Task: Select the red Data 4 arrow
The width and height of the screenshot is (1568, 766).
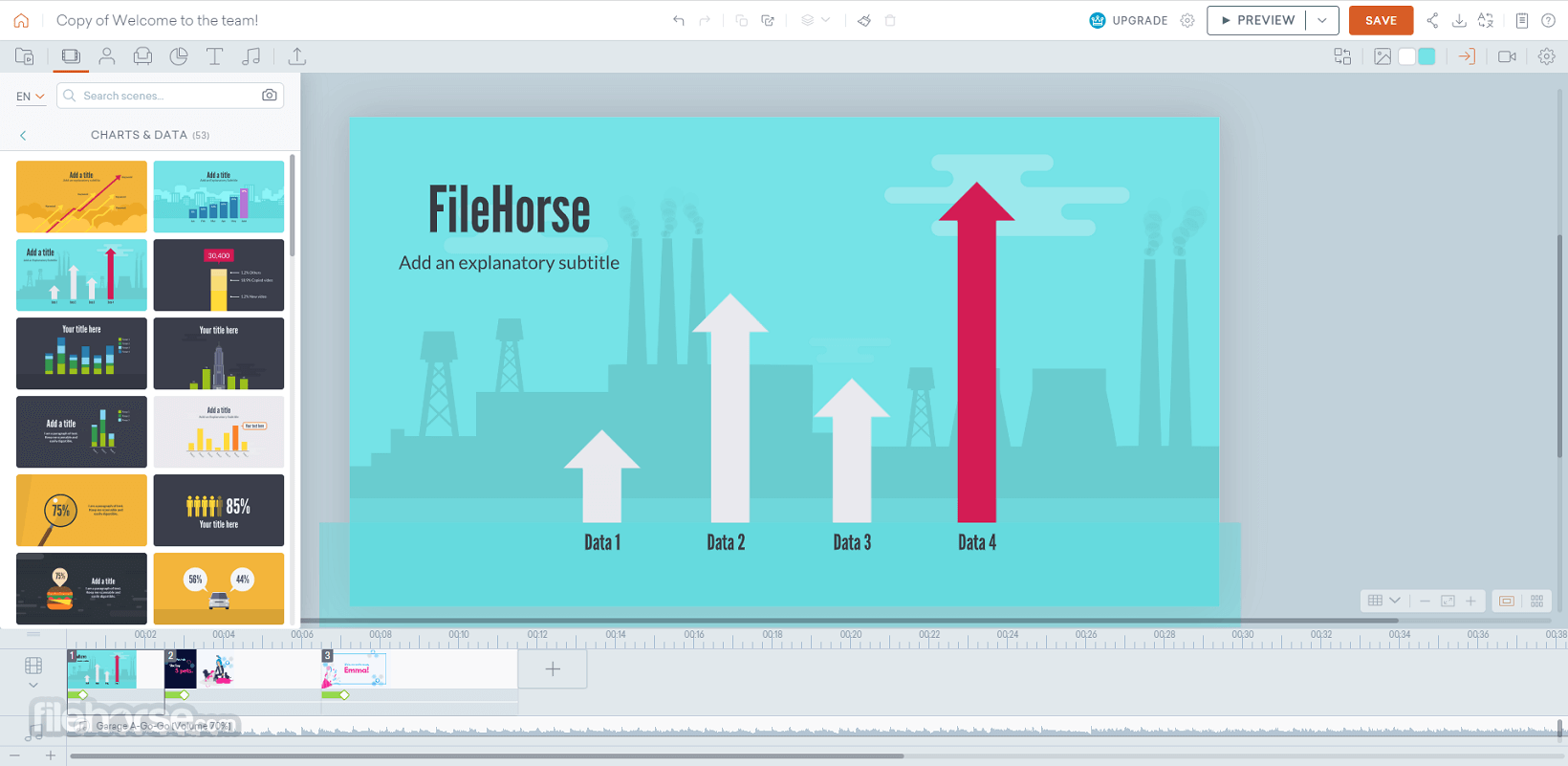Action: pos(976,352)
